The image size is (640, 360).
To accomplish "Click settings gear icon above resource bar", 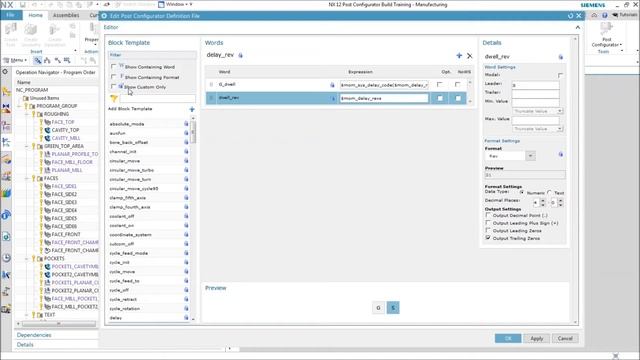I will click(x=5, y=72).
